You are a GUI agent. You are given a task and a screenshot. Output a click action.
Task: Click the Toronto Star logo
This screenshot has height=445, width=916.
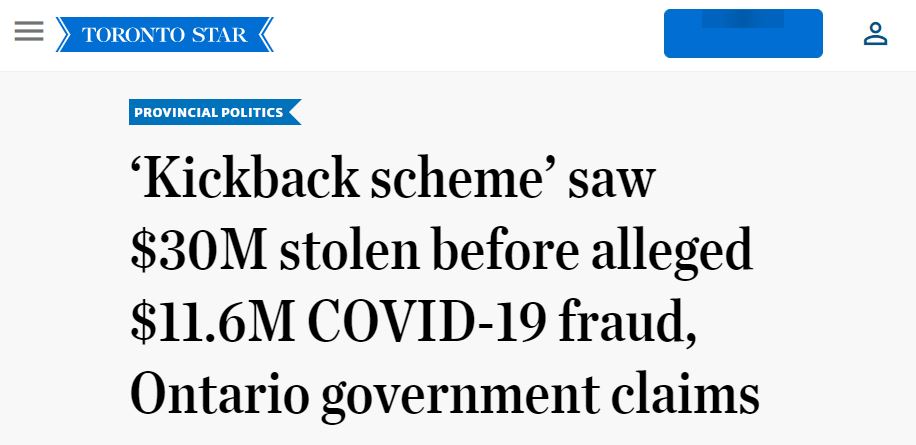[x=165, y=35]
